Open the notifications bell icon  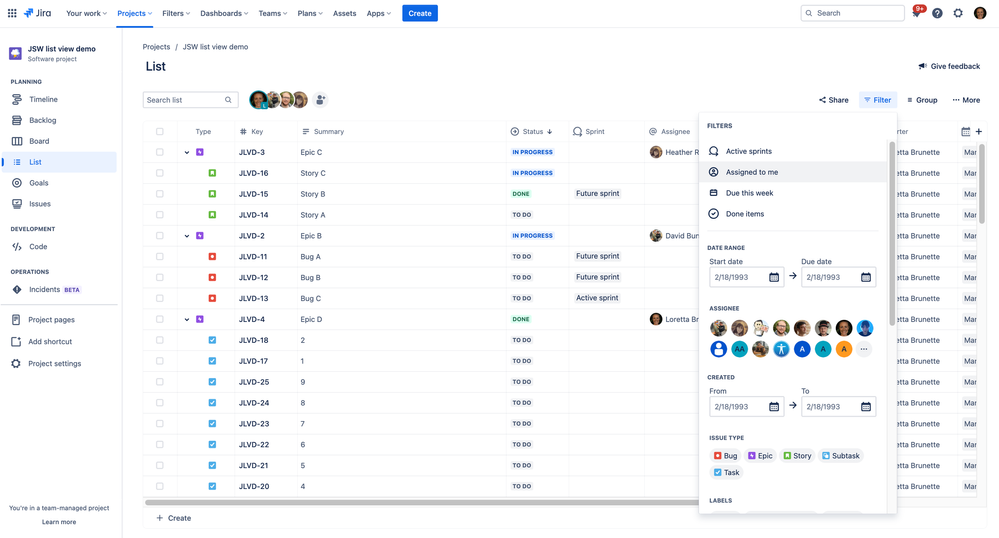(x=916, y=13)
